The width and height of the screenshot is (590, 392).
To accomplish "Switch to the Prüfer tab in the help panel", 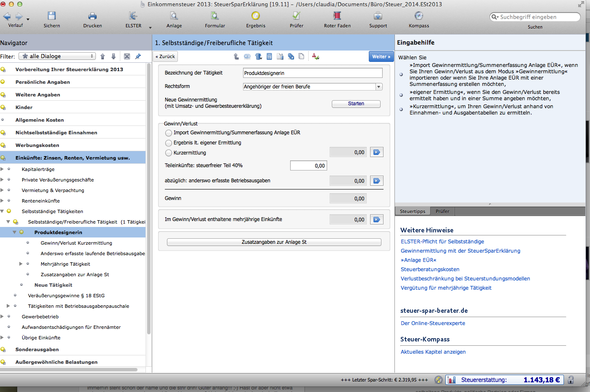I will pos(442,211).
